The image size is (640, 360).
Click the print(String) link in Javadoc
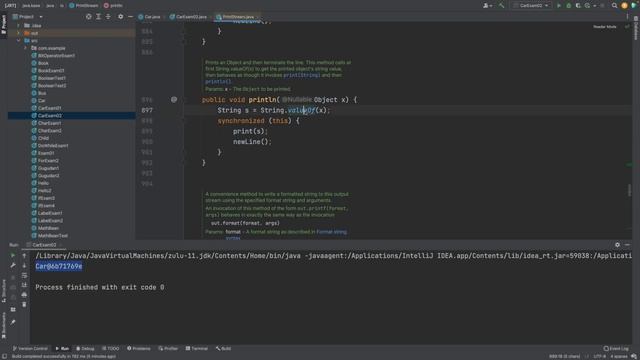click(301, 75)
